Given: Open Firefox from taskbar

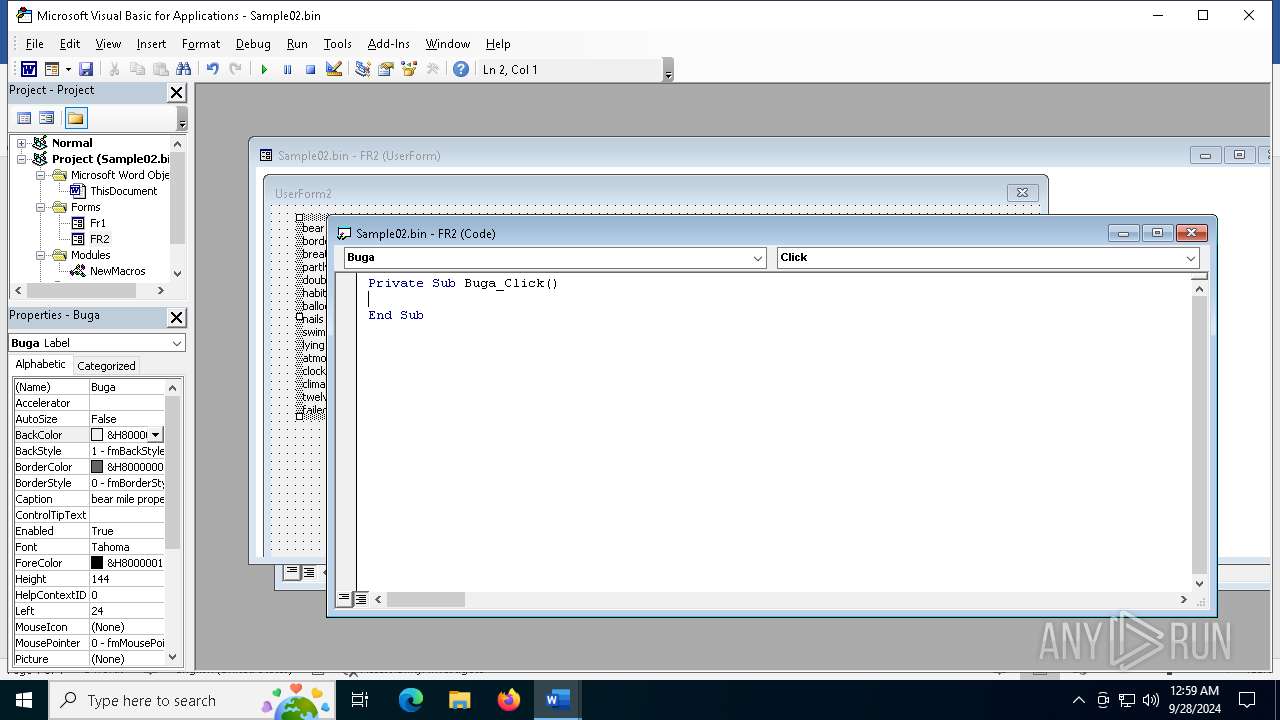Looking at the screenshot, I should [x=509, y=700].
